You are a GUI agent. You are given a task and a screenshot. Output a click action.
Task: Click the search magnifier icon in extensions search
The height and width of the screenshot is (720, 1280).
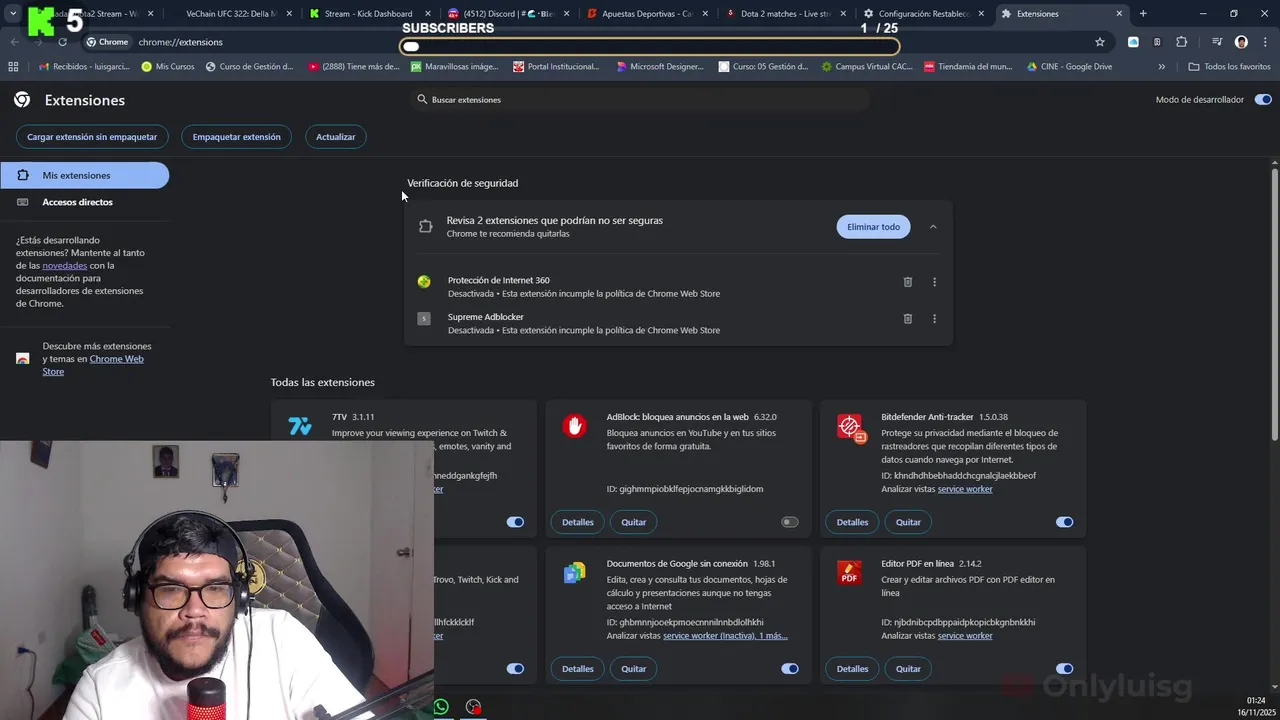[422, 99]
